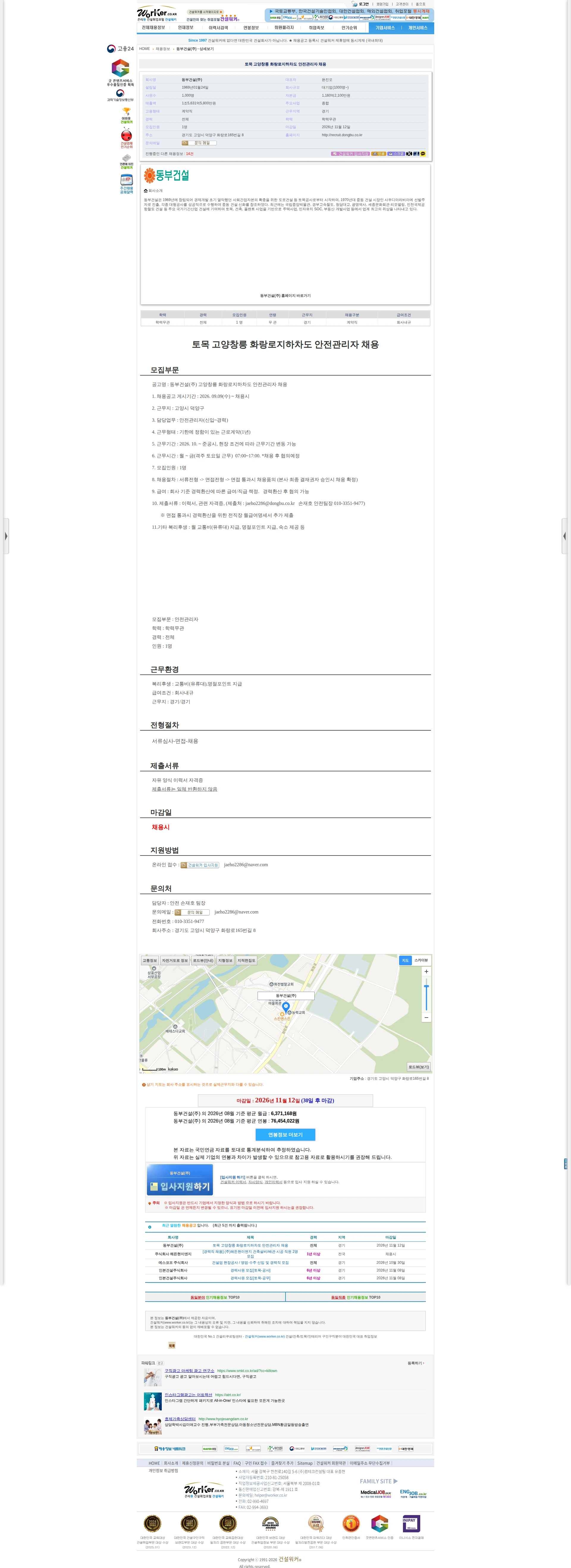This screenshot has width=571, height=1568.
Task: Click the 목록 list button
Action: tap(172, 1346)
